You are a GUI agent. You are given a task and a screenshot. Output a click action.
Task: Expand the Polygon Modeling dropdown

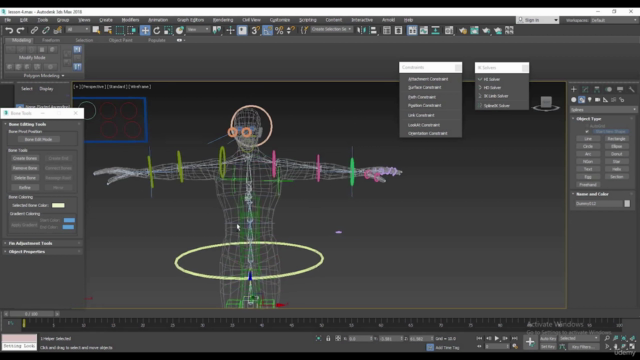tap(44, 76)
